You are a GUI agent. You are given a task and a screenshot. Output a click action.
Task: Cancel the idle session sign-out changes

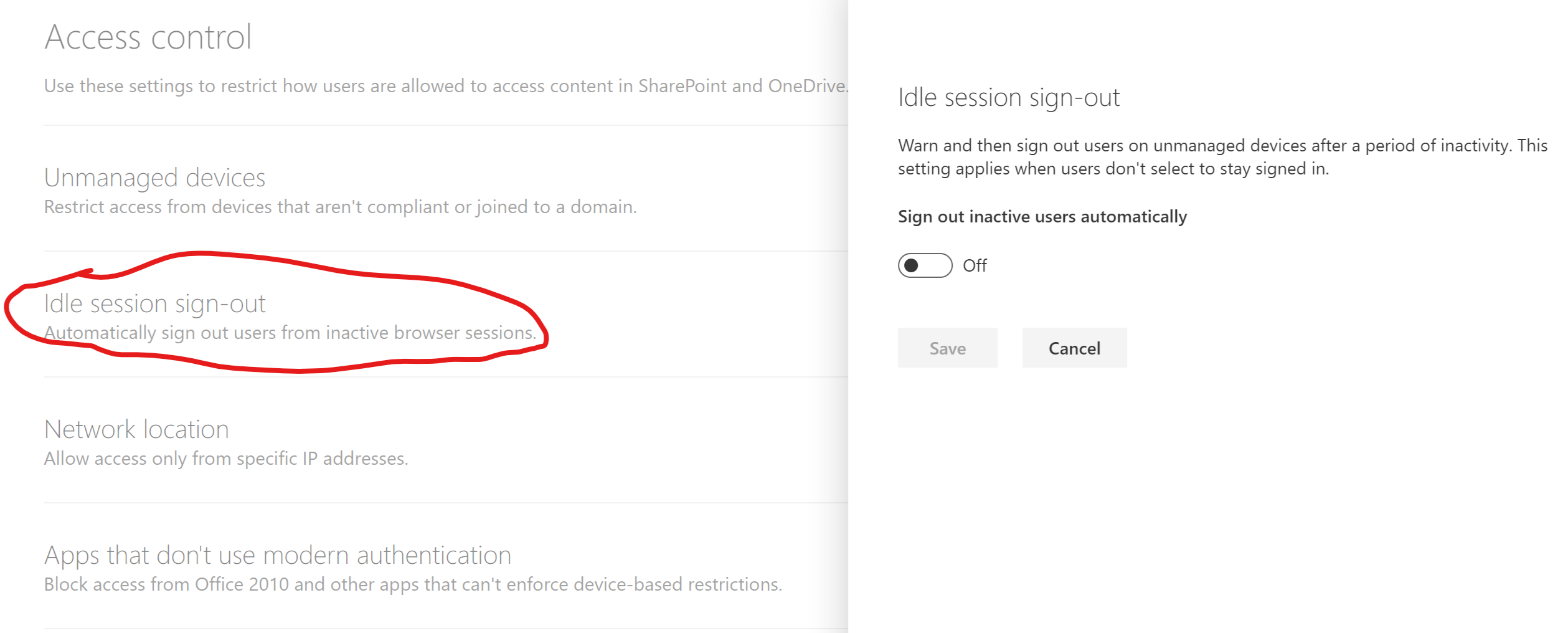point(1074,348)
